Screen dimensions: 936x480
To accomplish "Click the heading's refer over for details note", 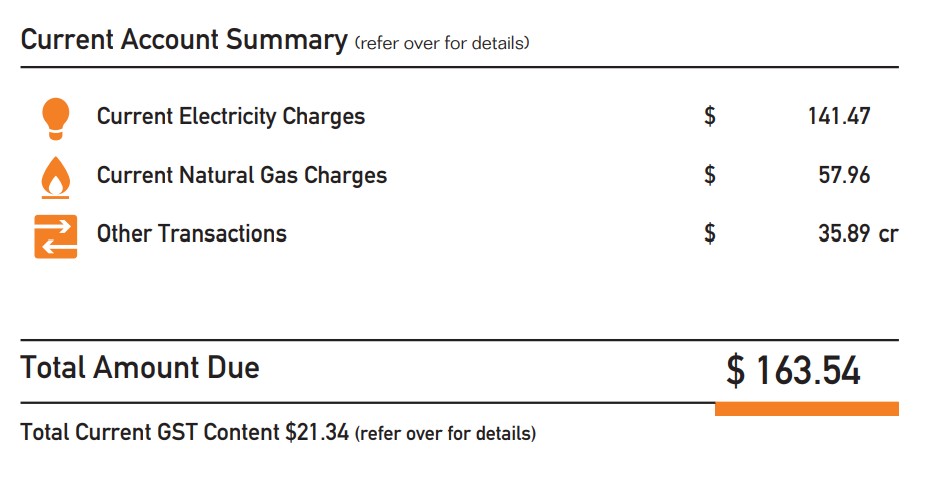I will 442,43.
